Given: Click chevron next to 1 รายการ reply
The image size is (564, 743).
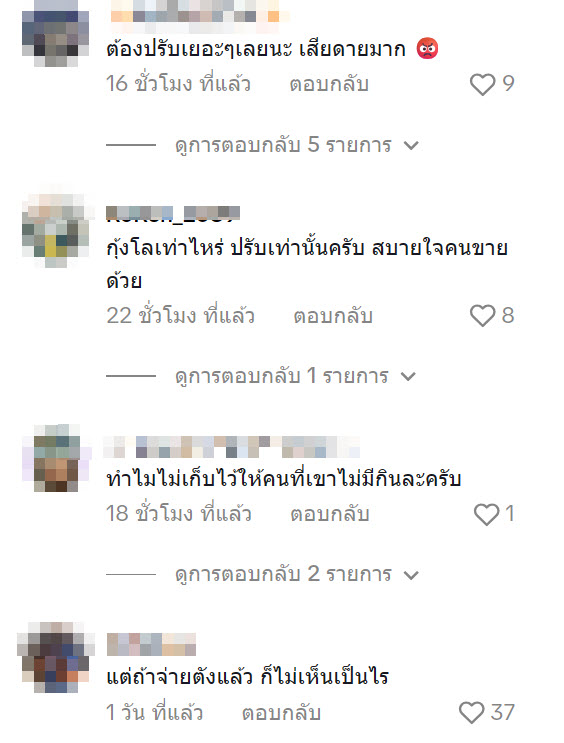Looking at the screenshot, I should (x=408, y=377).
